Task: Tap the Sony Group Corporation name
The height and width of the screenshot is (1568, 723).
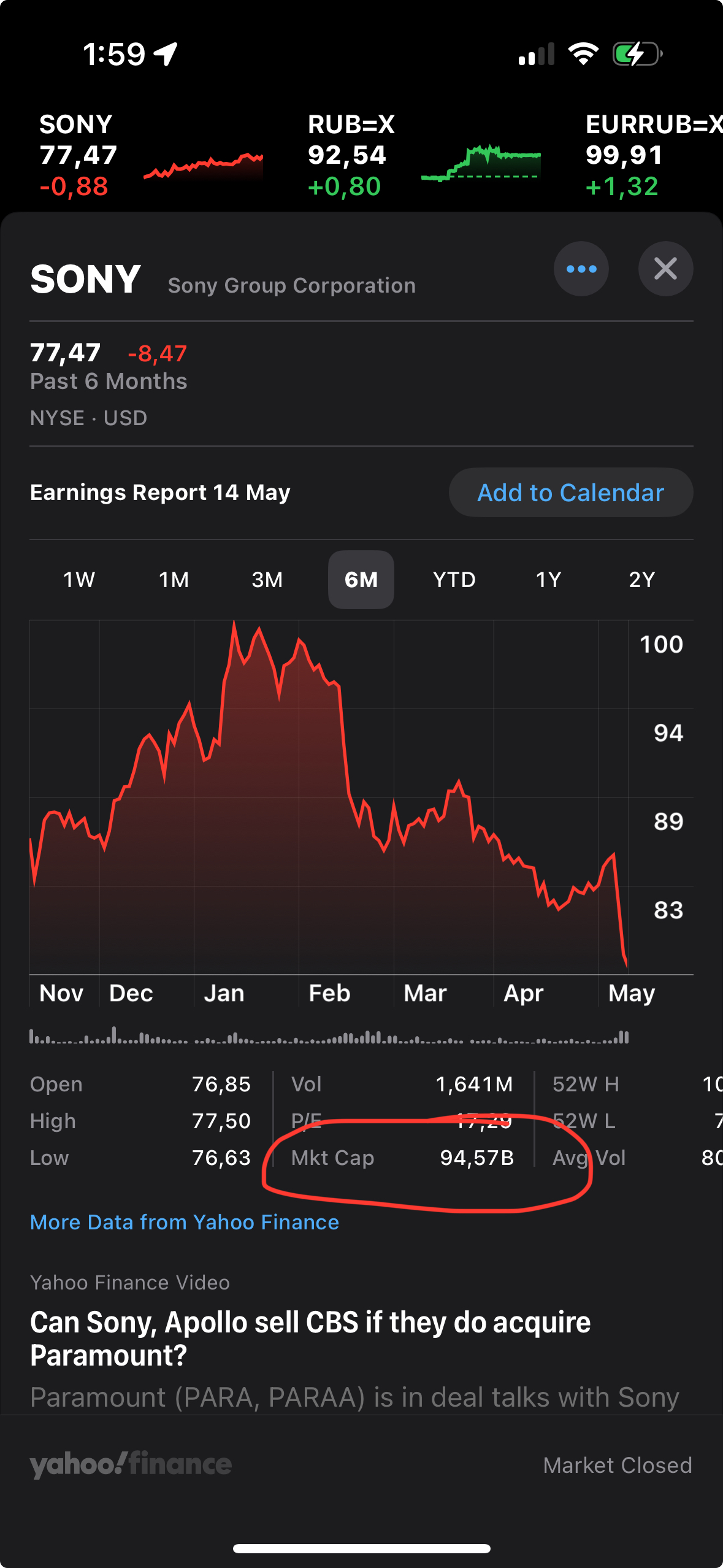Action: click(292, 285)
